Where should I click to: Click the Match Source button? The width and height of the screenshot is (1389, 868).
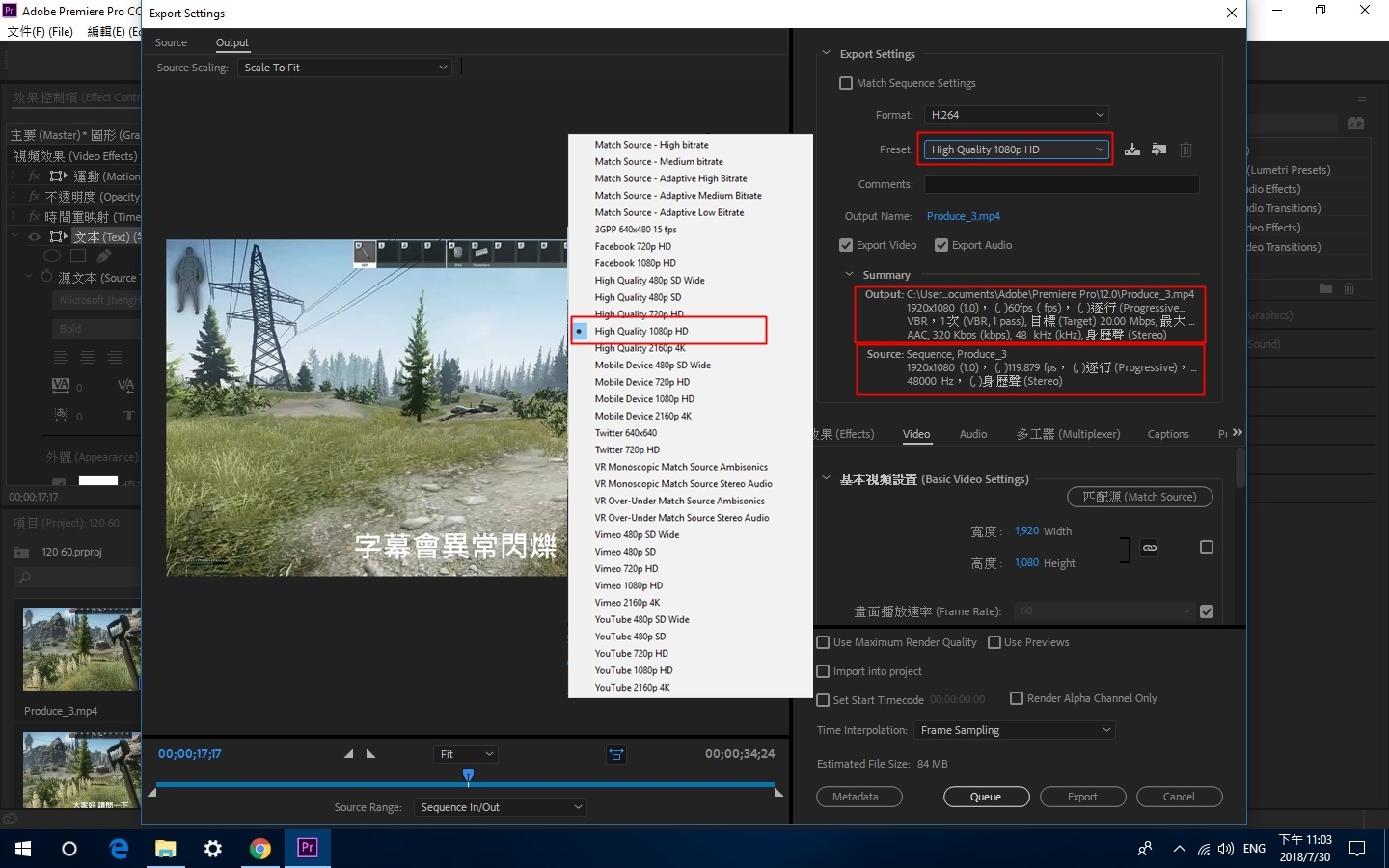click(x=1140, y=497)
